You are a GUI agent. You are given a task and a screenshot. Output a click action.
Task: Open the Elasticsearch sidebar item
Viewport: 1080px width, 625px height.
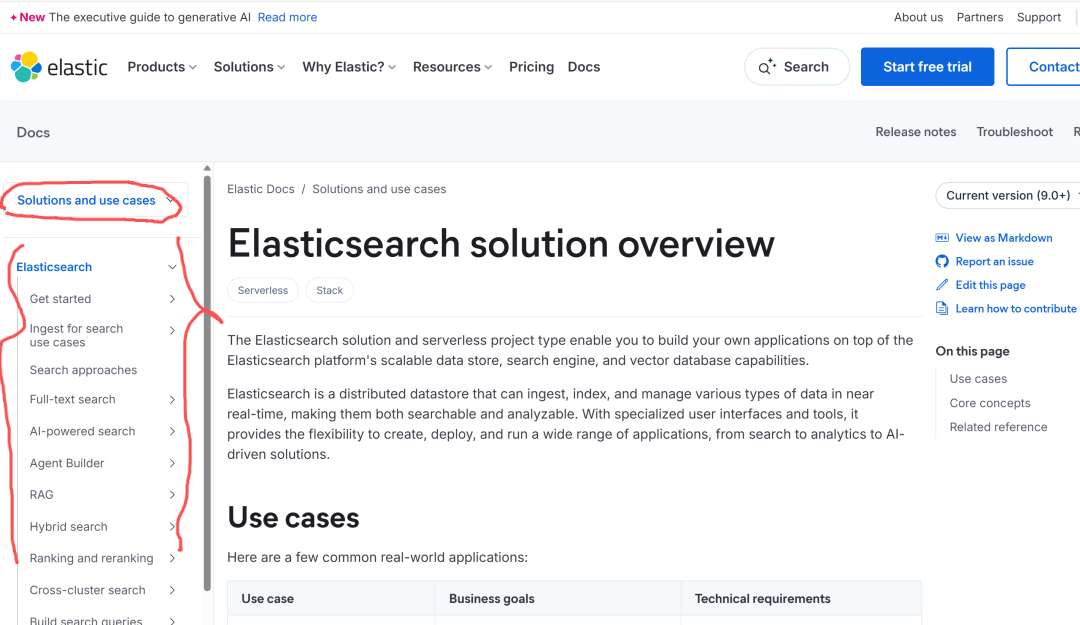pyautogui.click(x=54, y=267)
